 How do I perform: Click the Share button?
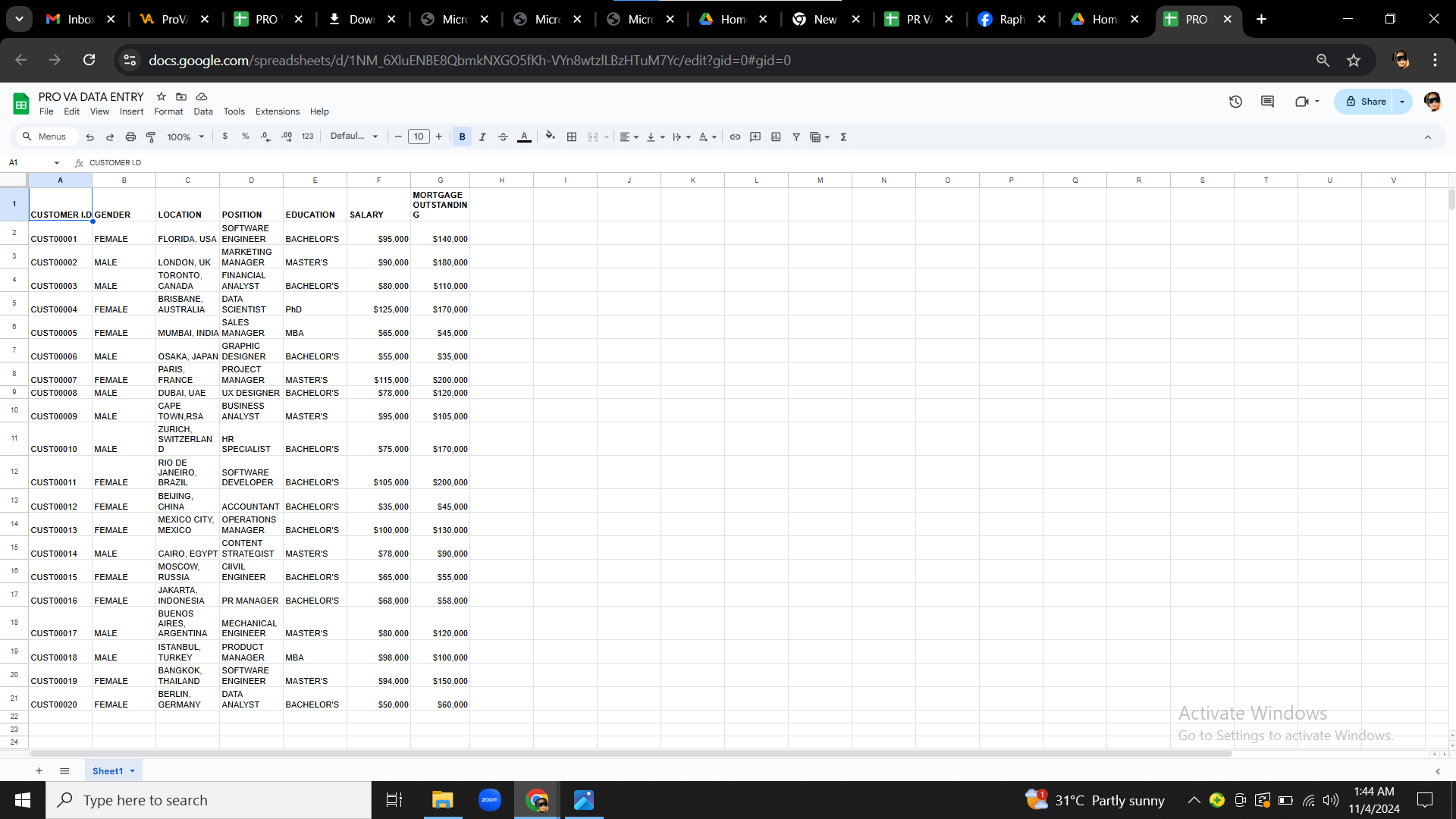coord(1365,102)
